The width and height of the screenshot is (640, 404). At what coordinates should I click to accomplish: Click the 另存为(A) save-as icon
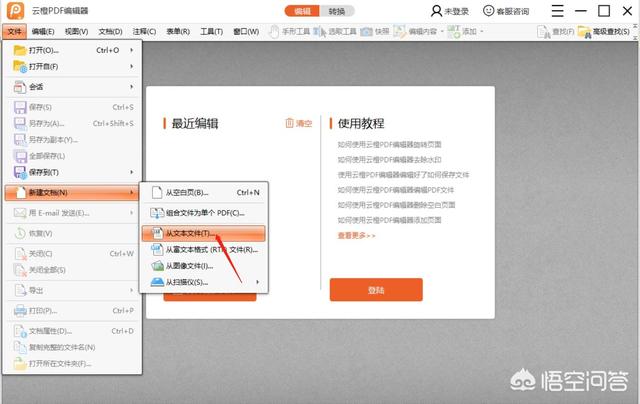click(x=20, y=123)
